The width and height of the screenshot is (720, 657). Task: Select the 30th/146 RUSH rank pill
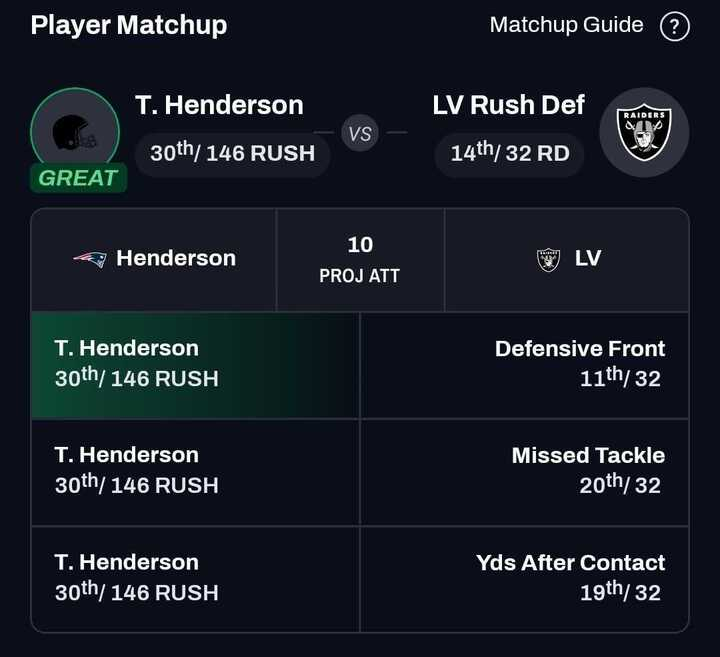coord(232,153)
